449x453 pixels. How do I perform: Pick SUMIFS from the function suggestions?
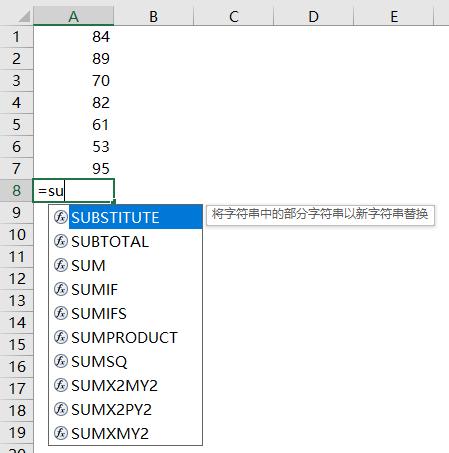pyautogui.click(x=125, y=314)
